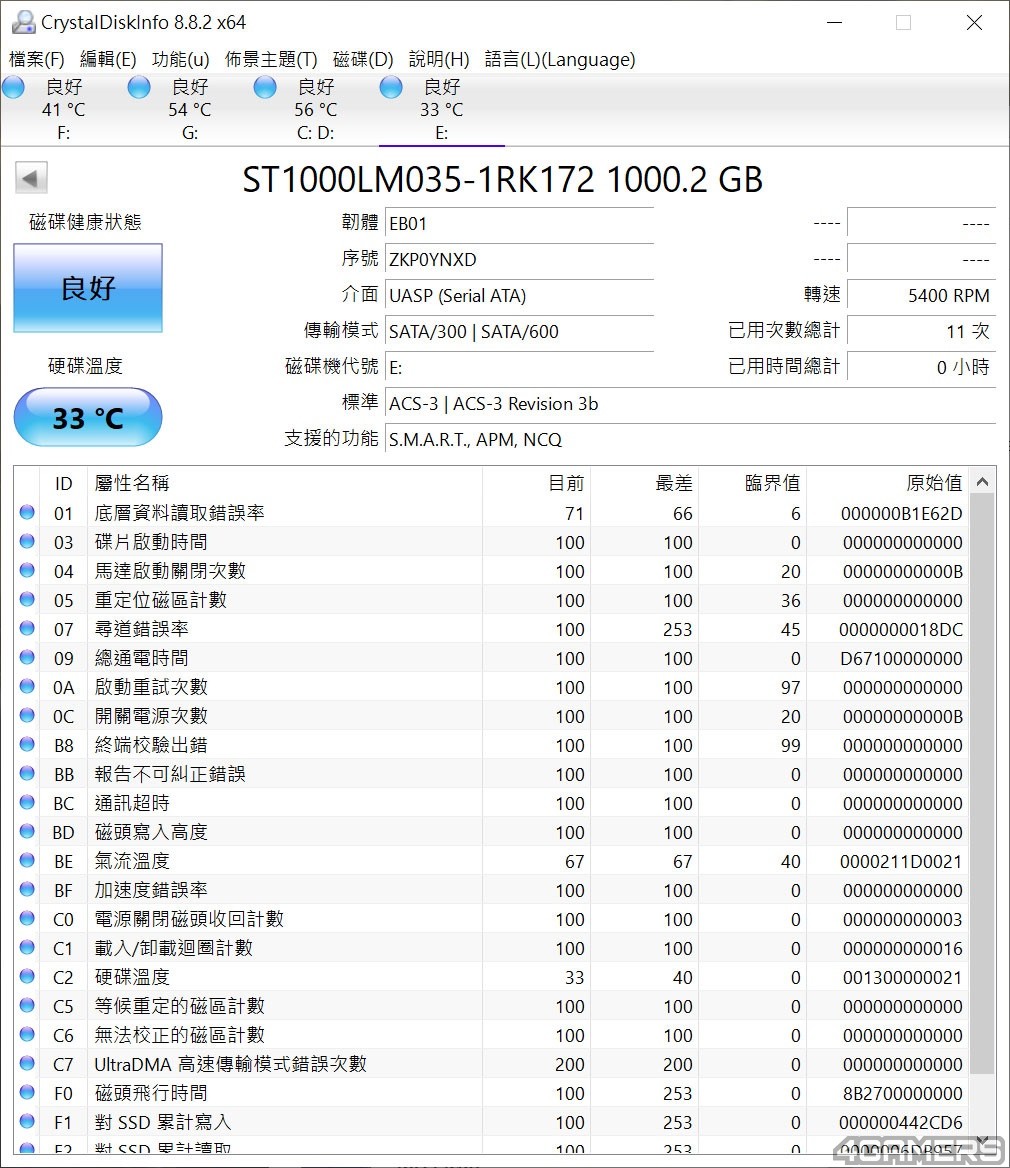Open the 佈景主題(T) menu
1010x1168 pixels.
point(271,60)
